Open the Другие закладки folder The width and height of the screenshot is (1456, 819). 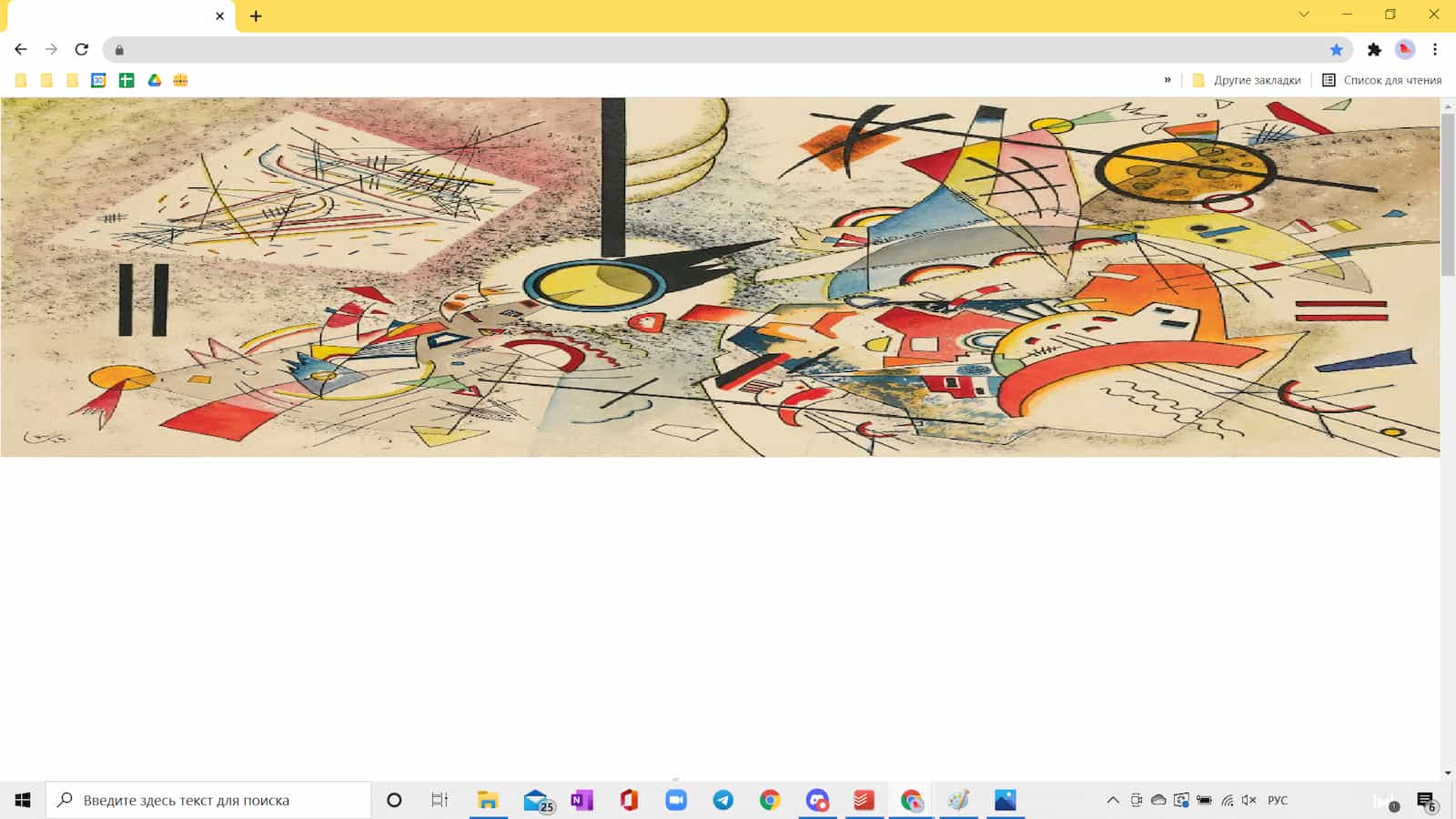pos(1247,80)
